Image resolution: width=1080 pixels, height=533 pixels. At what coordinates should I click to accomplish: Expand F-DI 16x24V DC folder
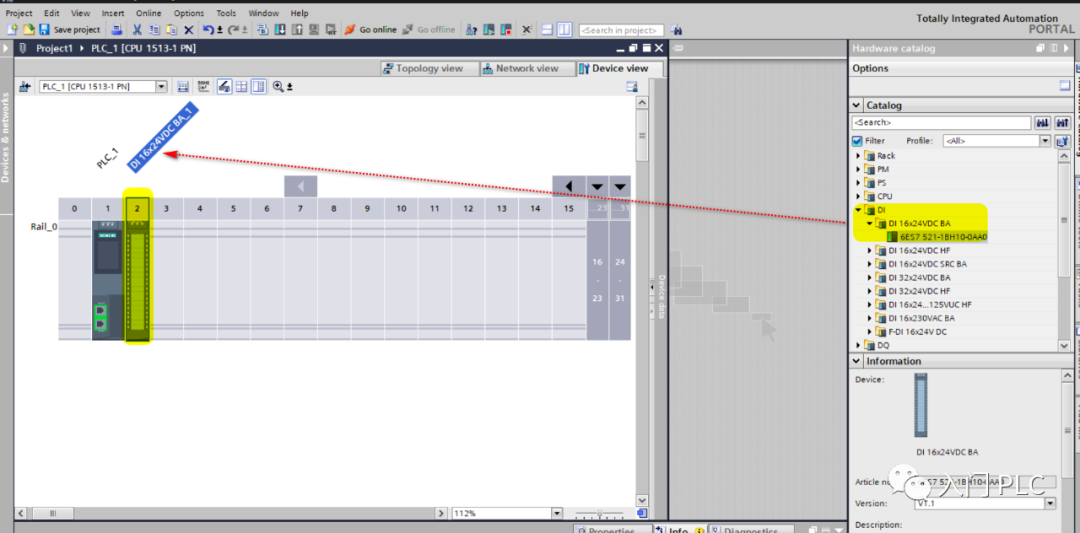[870, 331]
